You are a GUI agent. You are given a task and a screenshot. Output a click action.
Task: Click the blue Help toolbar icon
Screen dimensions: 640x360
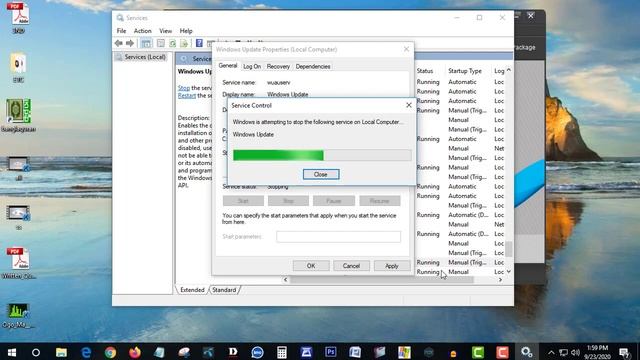[199, 43]
